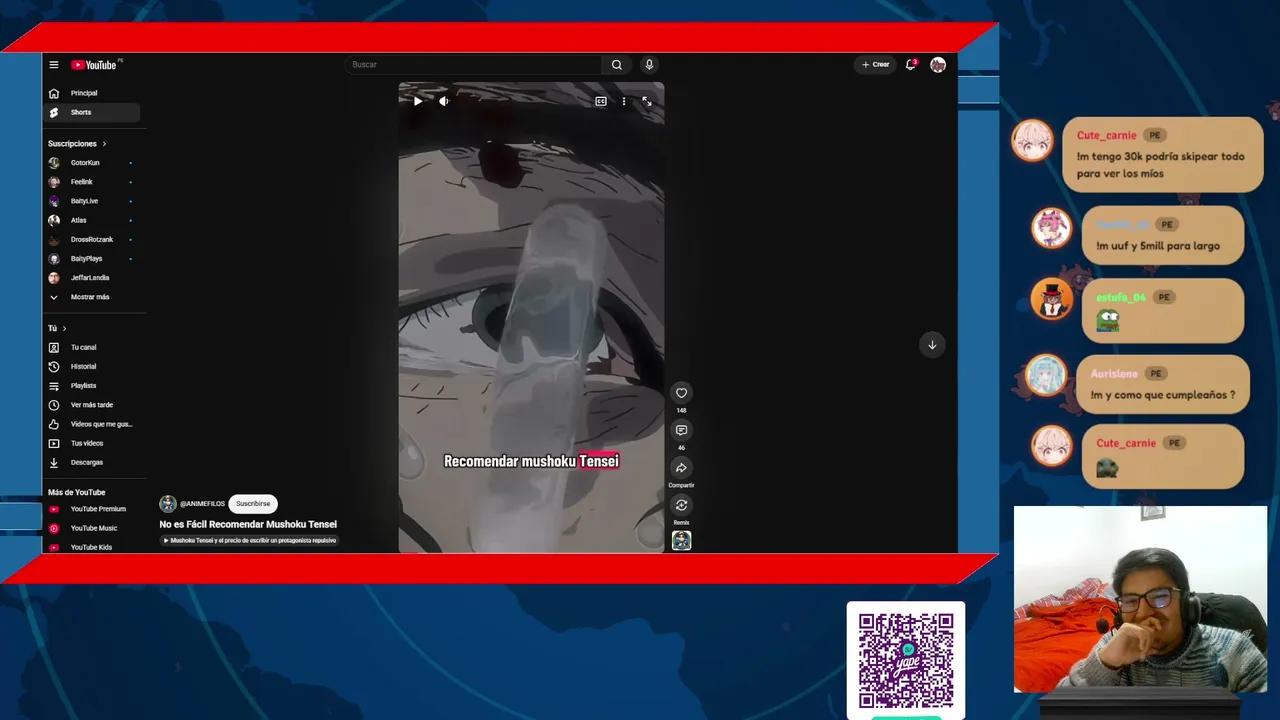Image resolution: width=1280 pixels, height=720 pixels.
Task: Select Shorts in the sidebar
Action: coord(92,112)
